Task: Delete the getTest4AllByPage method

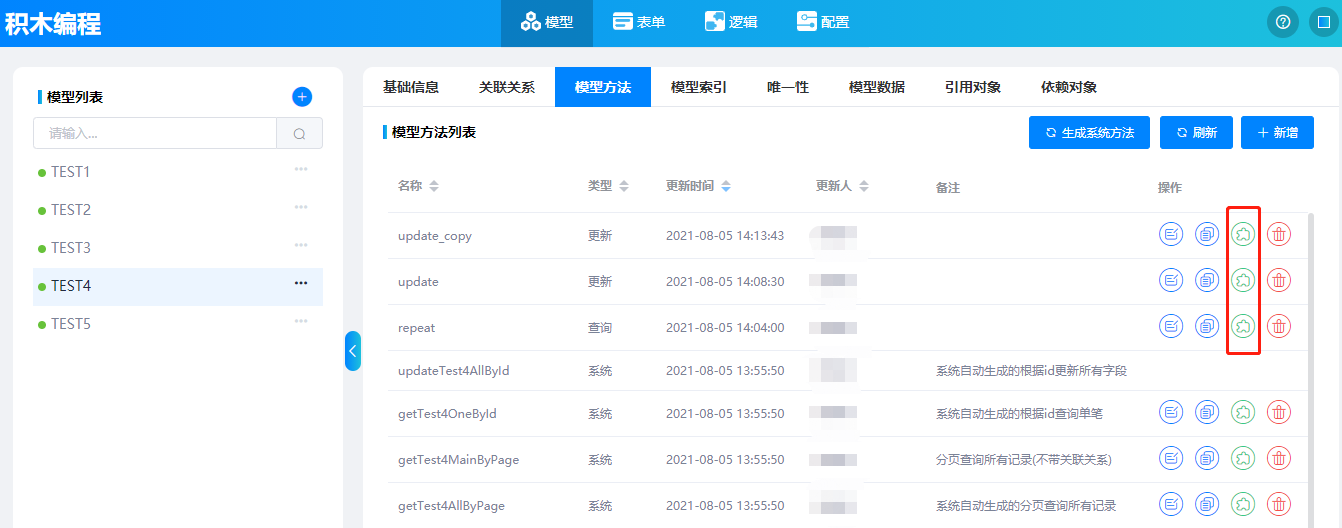Action: 1279,504
